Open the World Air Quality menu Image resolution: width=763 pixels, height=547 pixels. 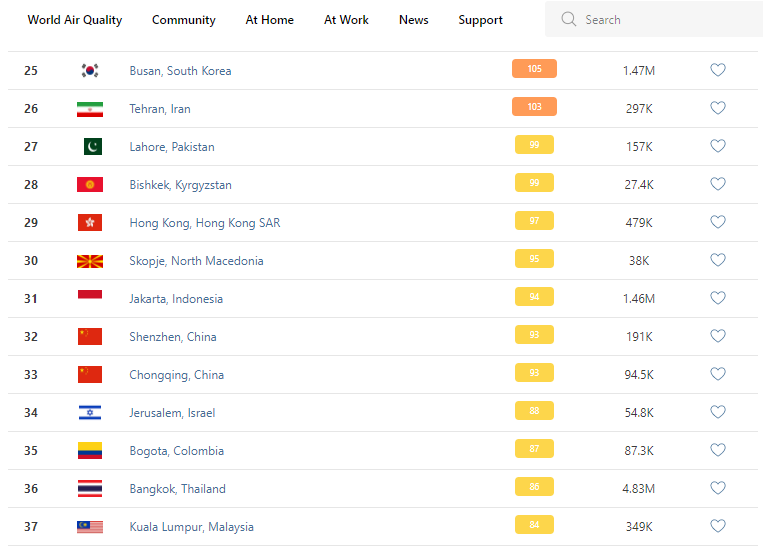click(75, 20)
